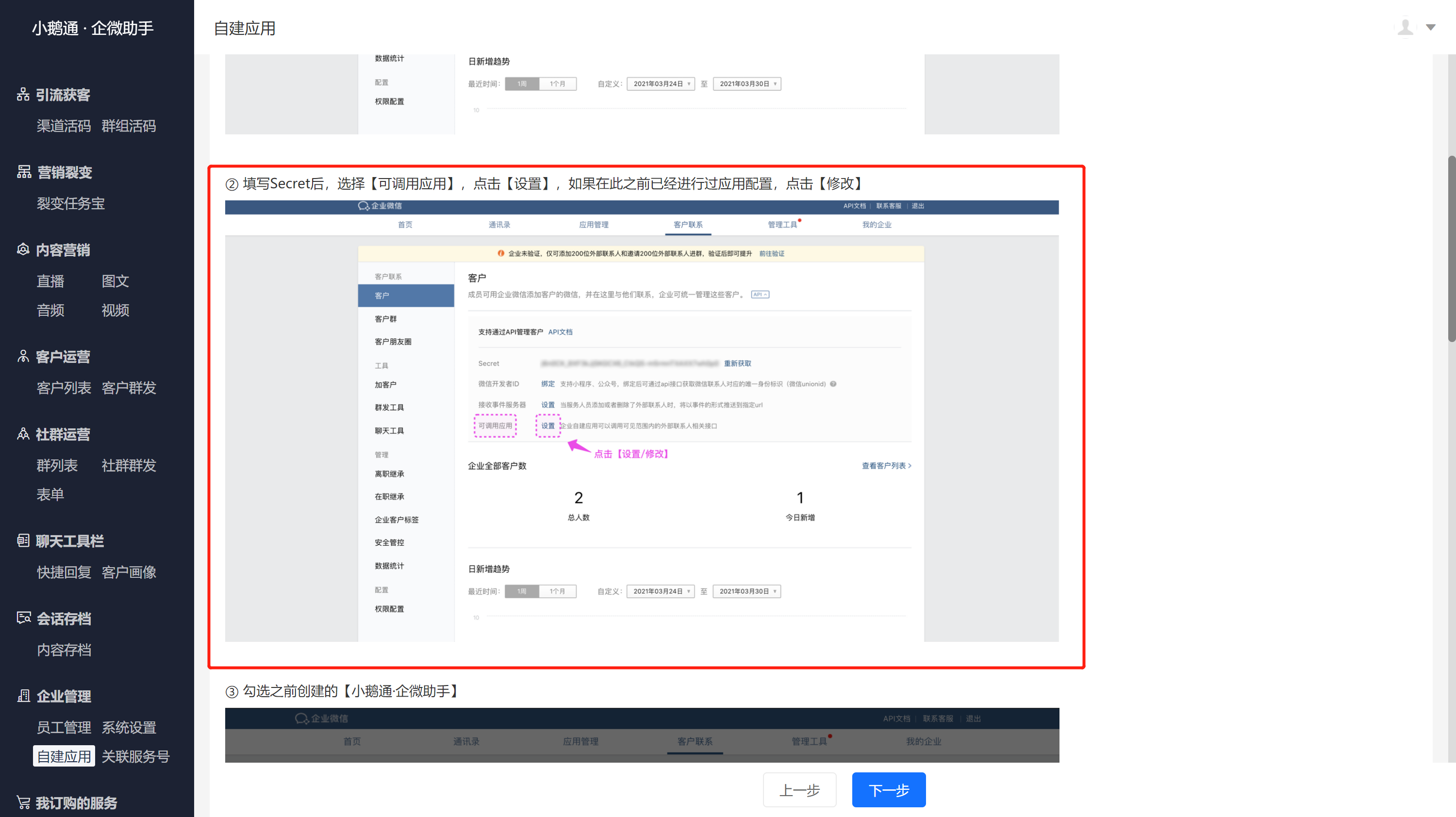1456x817 pixels.
Task: Open 员工管理 in the sidebar
Action: pos(64,727)
